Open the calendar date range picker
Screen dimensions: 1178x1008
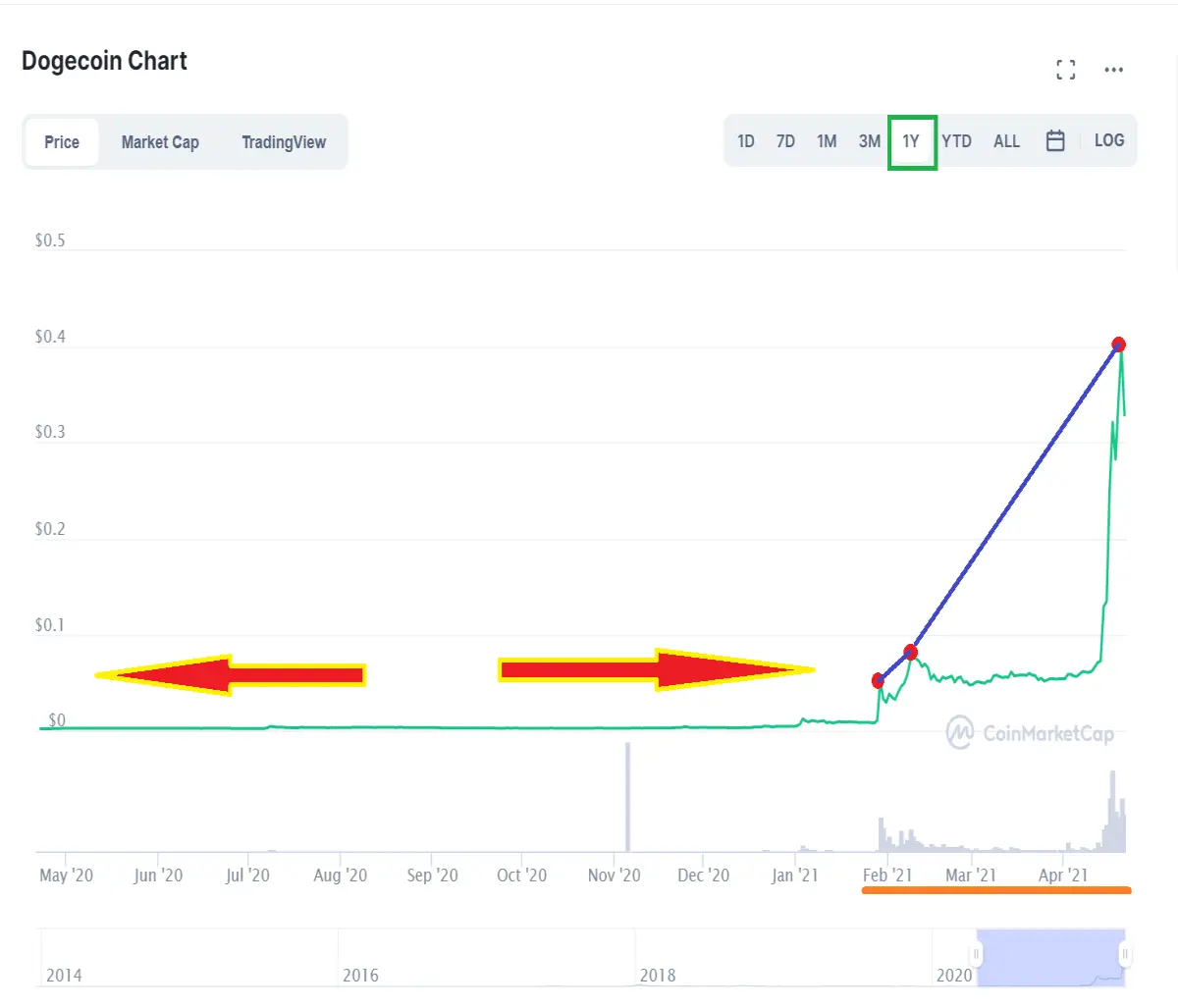pos(1055,141)
